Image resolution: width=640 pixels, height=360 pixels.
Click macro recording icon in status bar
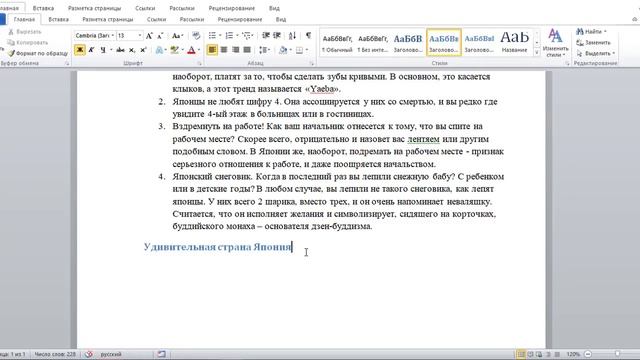162,354
